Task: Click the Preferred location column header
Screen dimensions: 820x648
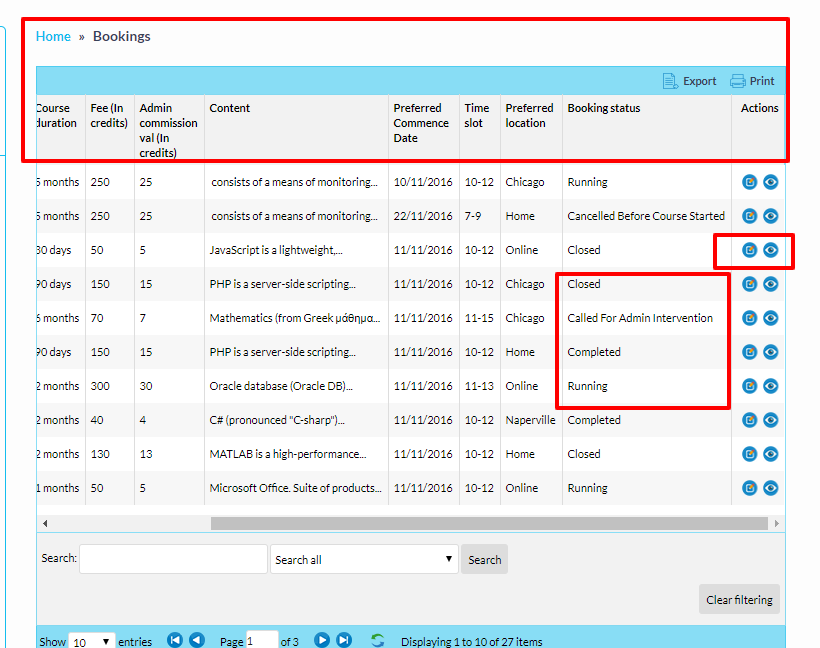Action: coord(529,115)
